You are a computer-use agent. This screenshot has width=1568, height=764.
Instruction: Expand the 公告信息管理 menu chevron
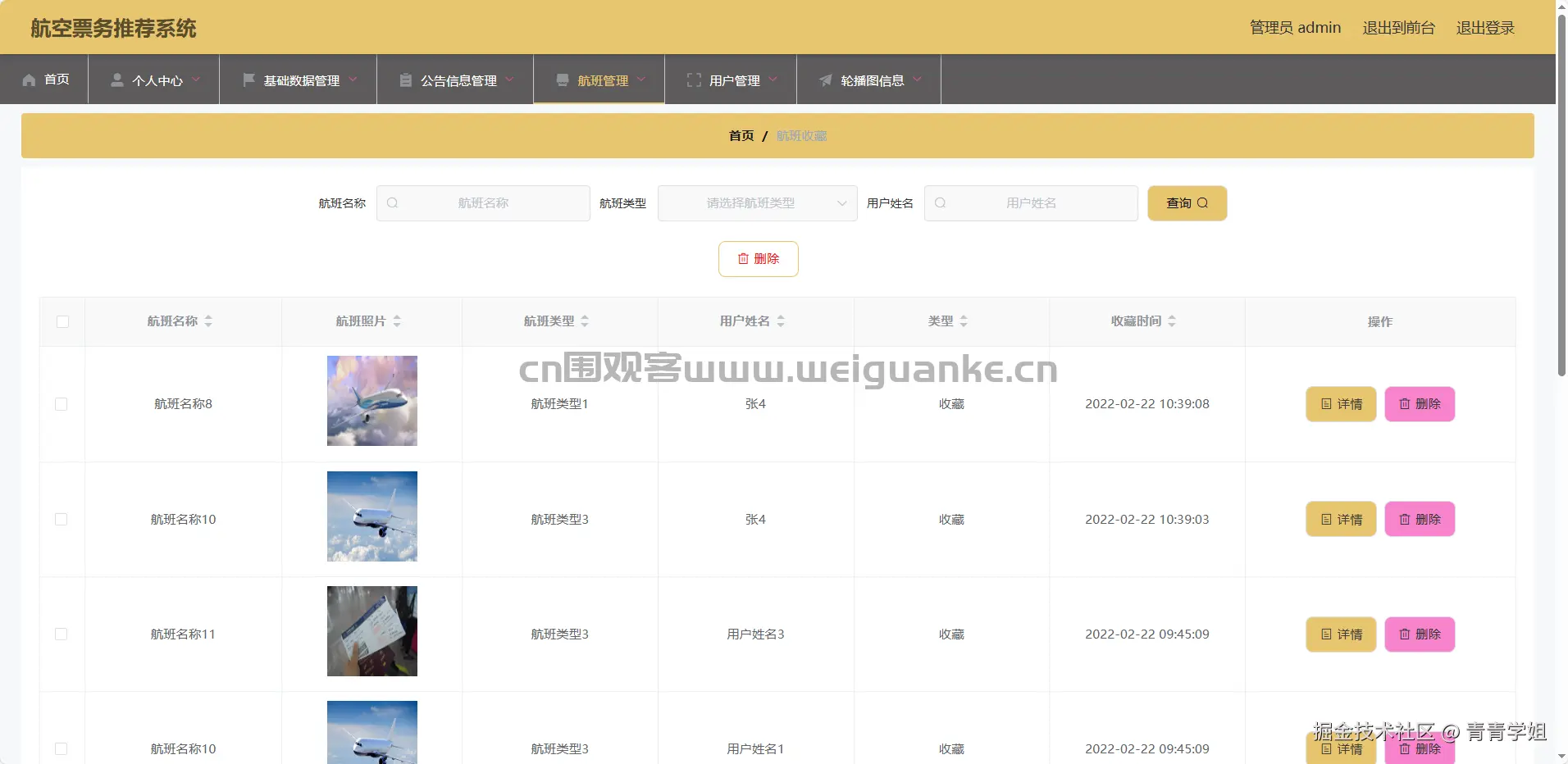click(509, 80)
